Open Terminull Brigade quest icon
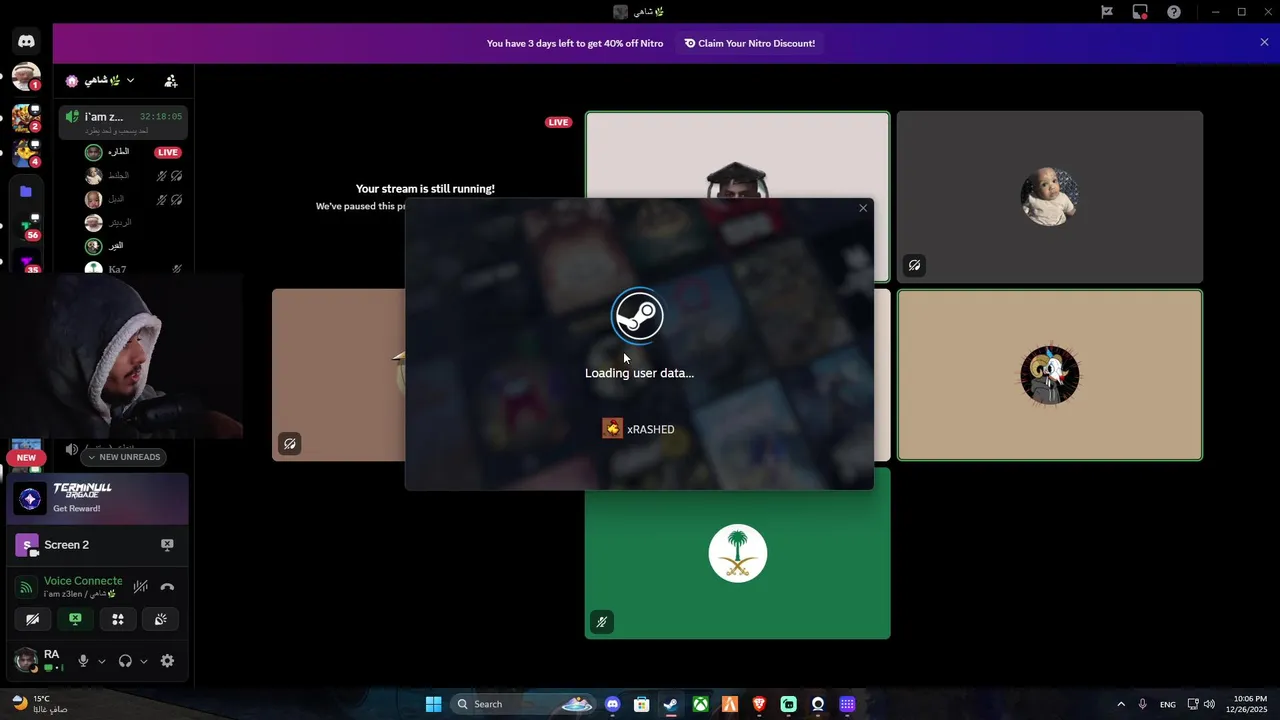The width and height of the screenshot is (1280, 720). pyautogui.click(x=30, y=498)
